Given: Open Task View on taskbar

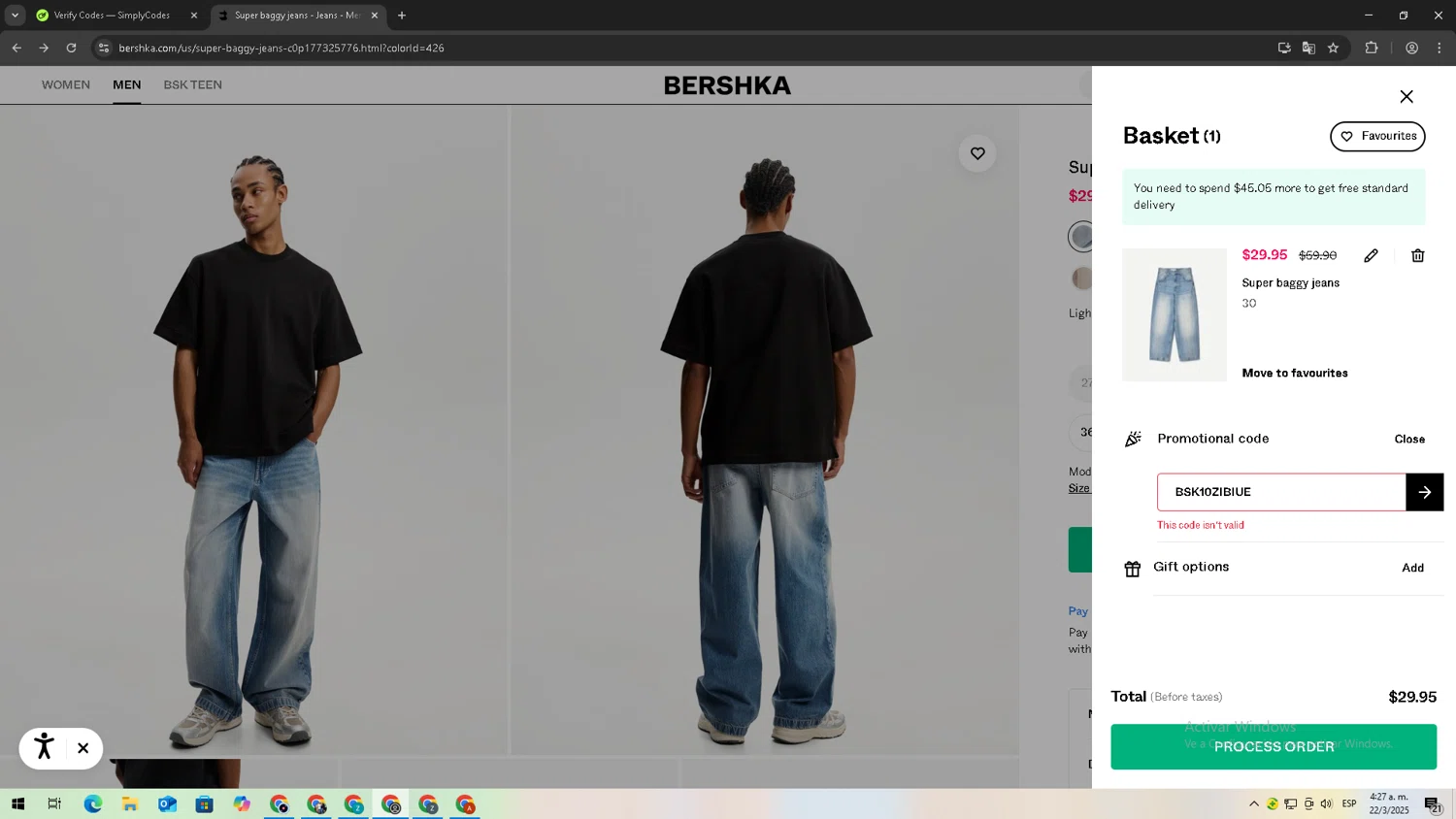Looking at the screenshot, I should point(54,804).
